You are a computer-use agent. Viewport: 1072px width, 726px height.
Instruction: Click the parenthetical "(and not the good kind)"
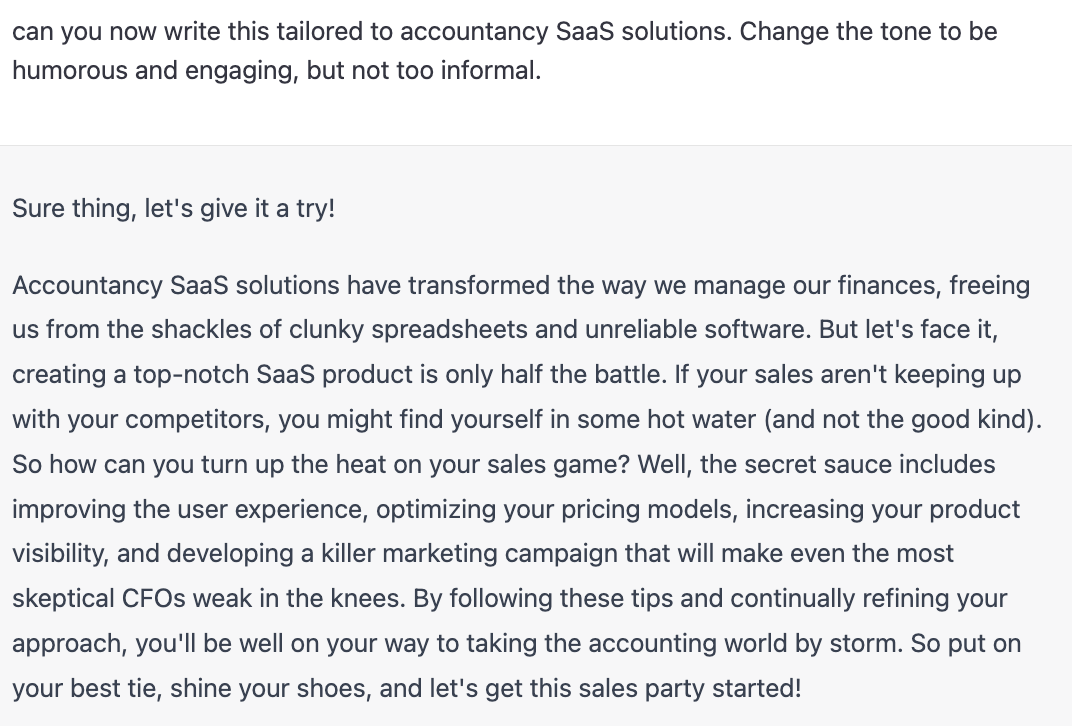pos(899,420)
